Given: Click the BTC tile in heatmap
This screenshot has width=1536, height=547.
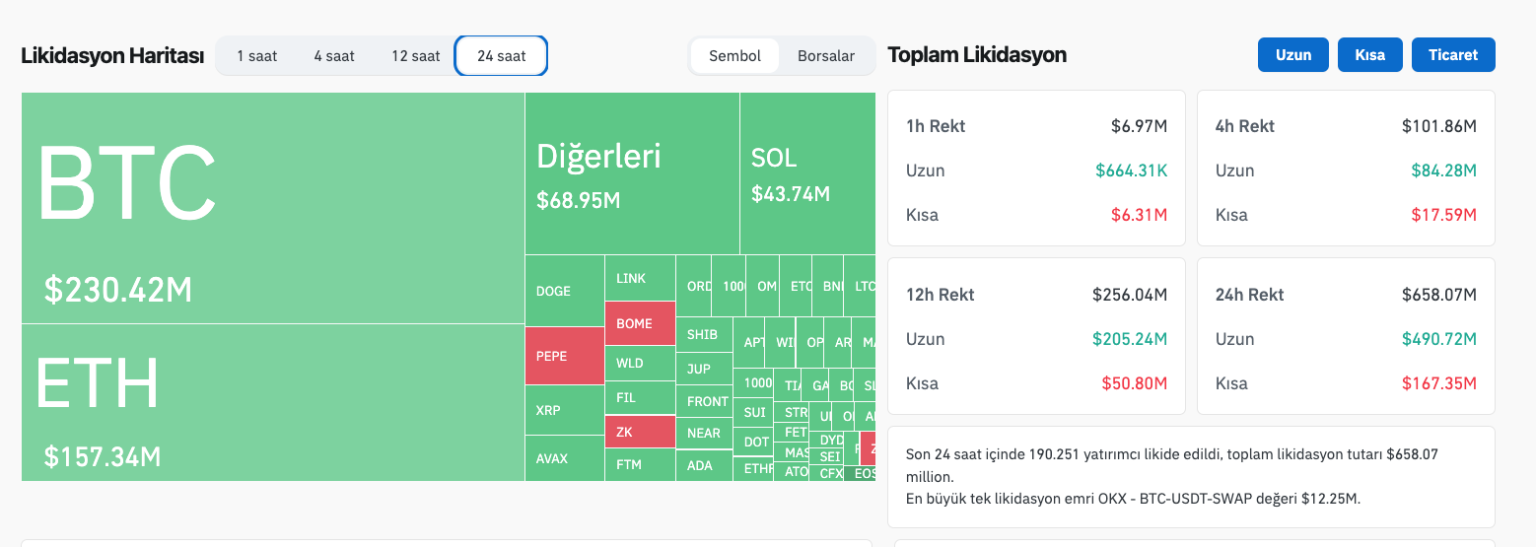Looking at the screenshot, I should click(272, 208).
